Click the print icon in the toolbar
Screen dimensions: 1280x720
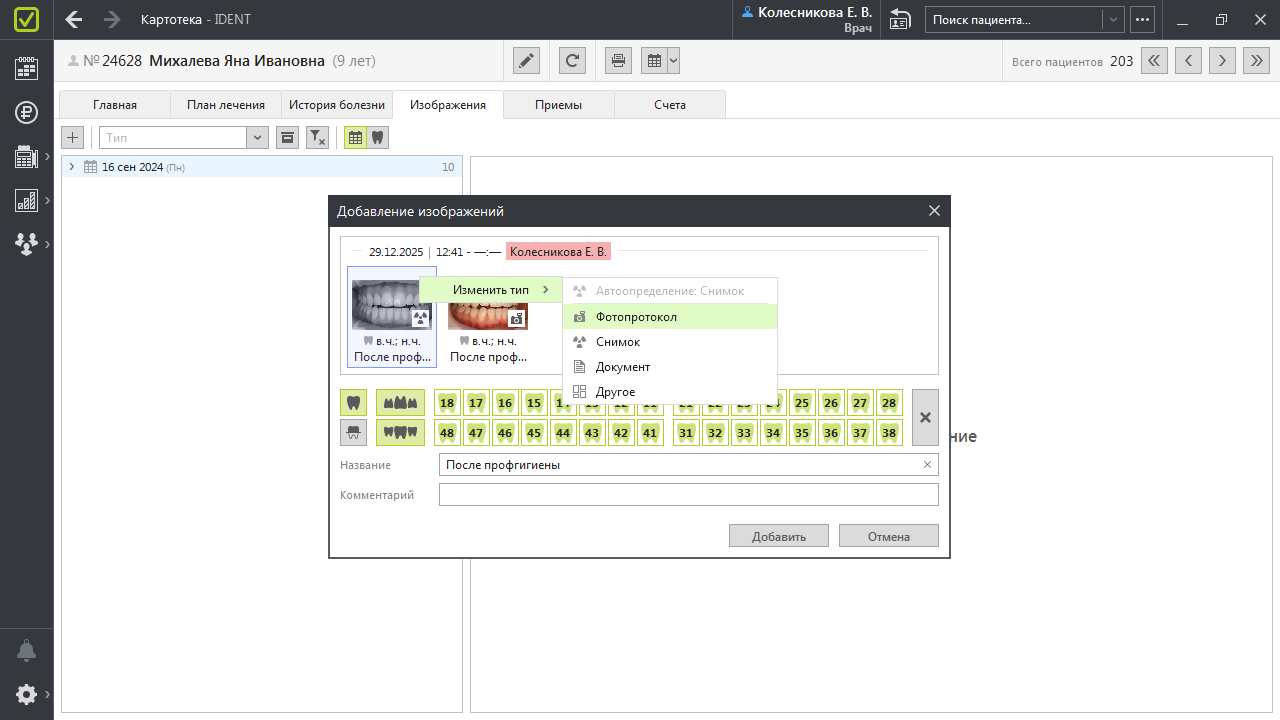click(x=618, y=61)
